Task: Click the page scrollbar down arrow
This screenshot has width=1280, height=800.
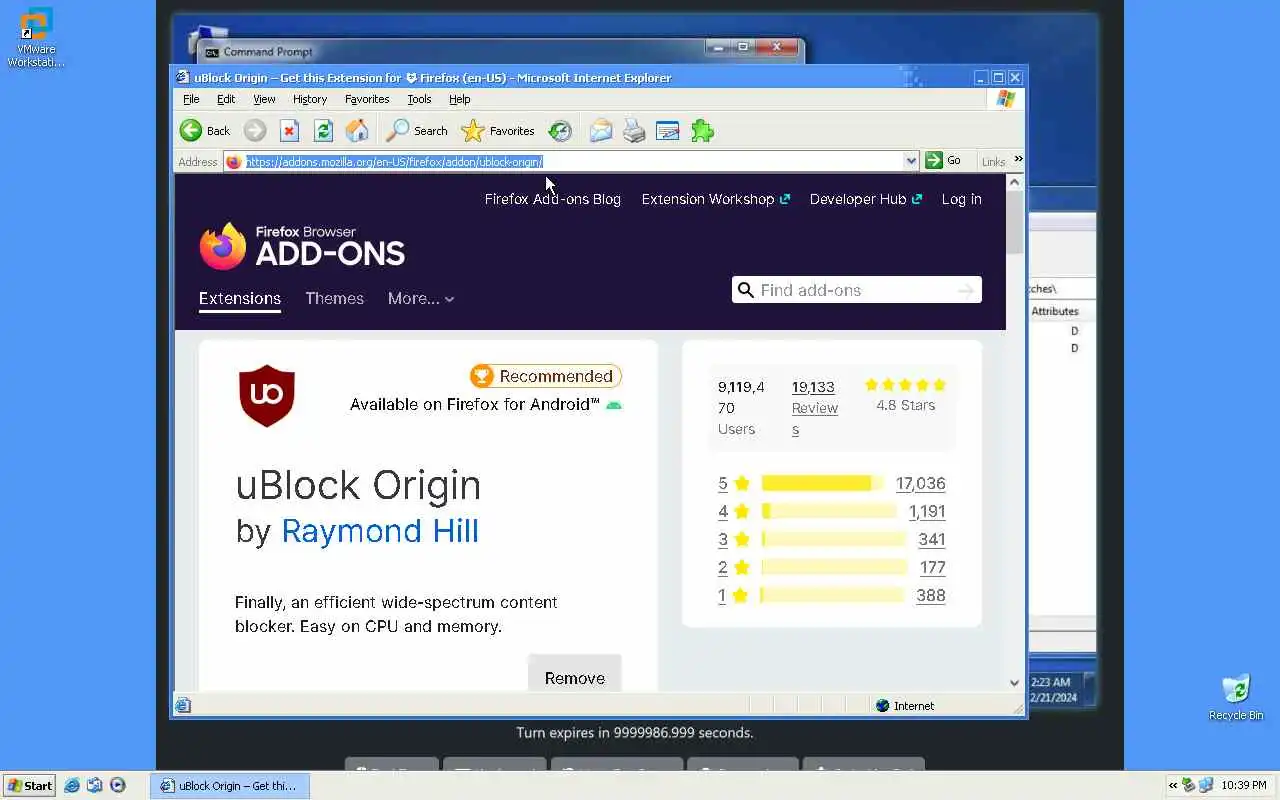Action: [x=1015, y=683]
